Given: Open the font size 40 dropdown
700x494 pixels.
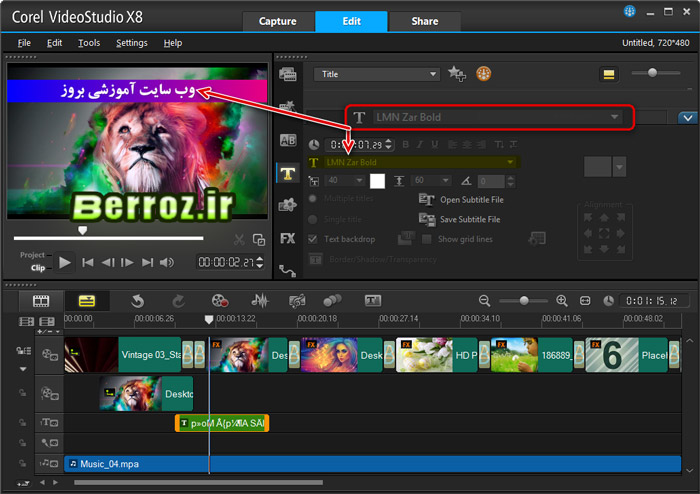Looking at the screenshot, I should 359,181.
